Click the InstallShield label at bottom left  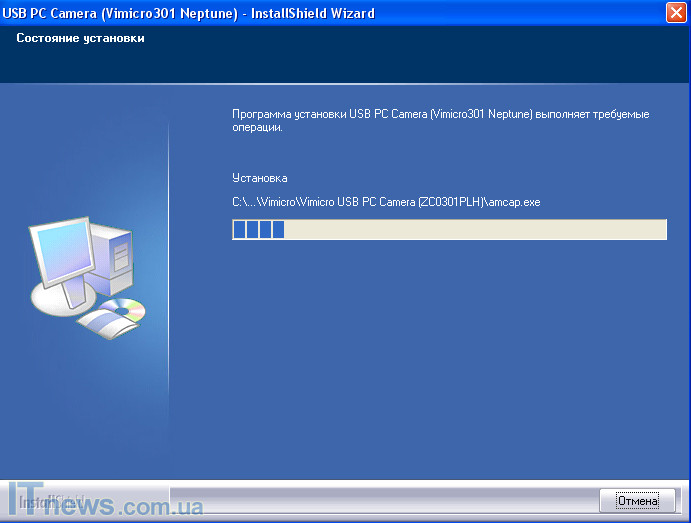40,499
